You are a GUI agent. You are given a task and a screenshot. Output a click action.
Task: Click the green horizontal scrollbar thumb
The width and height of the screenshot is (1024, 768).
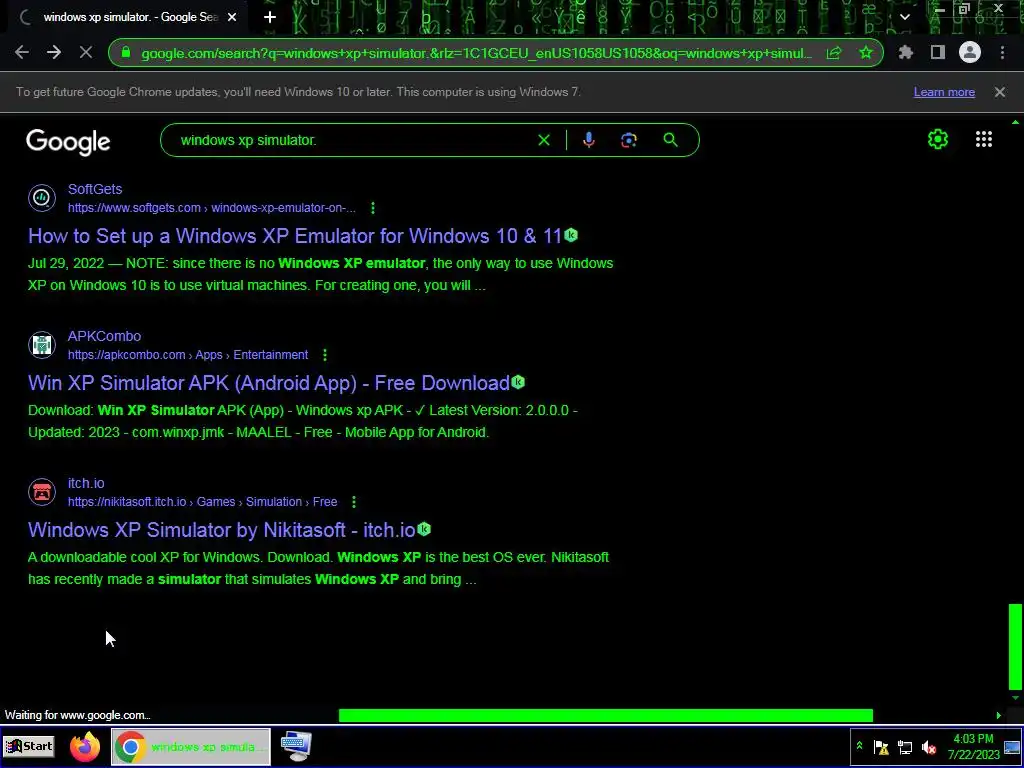click(605, 716)
